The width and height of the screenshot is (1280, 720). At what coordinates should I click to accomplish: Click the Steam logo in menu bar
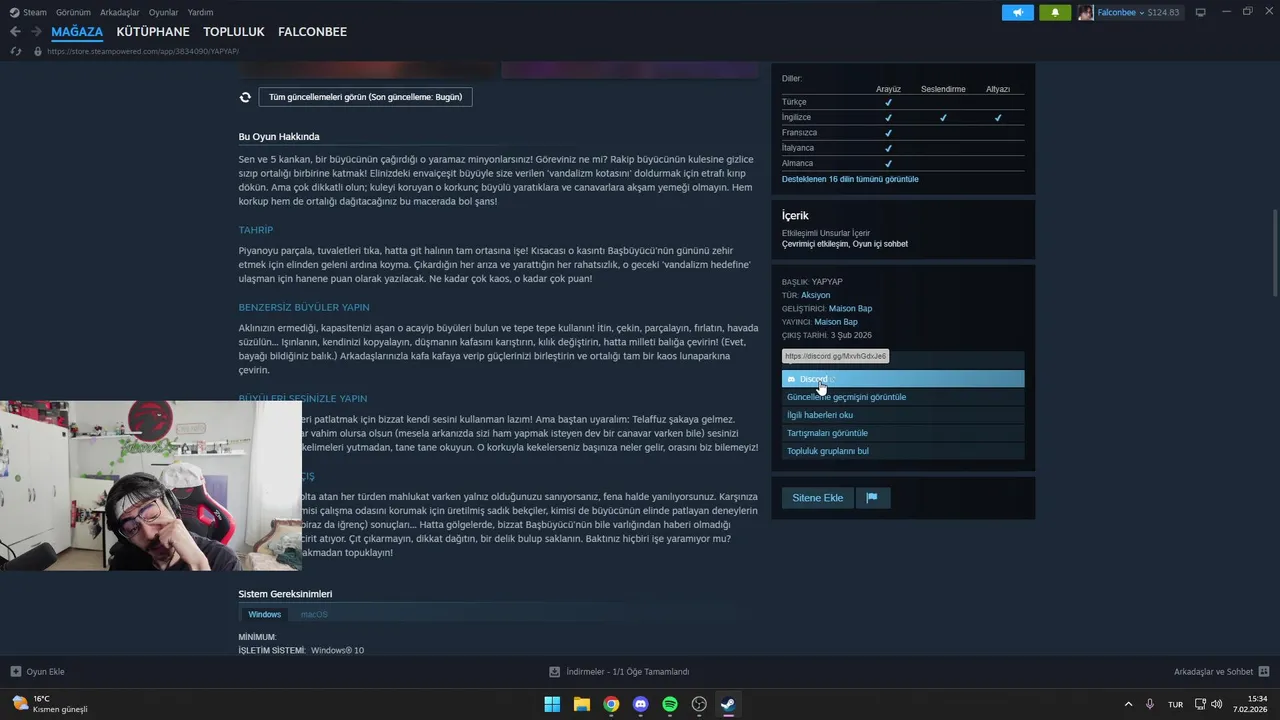point(14,12)
